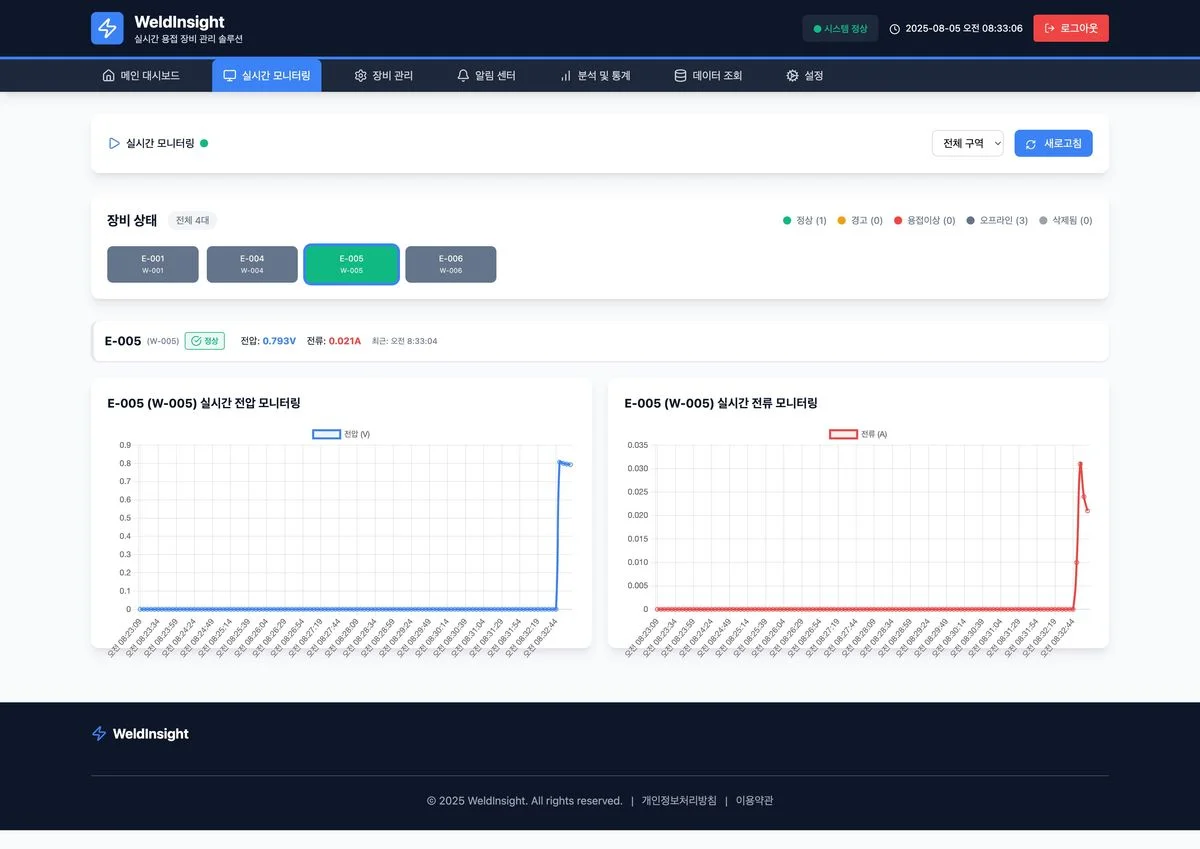Switch to the 실시간 모니터링 tab
This screenshot has height=849, width=1200.
[x=266, y=76]
